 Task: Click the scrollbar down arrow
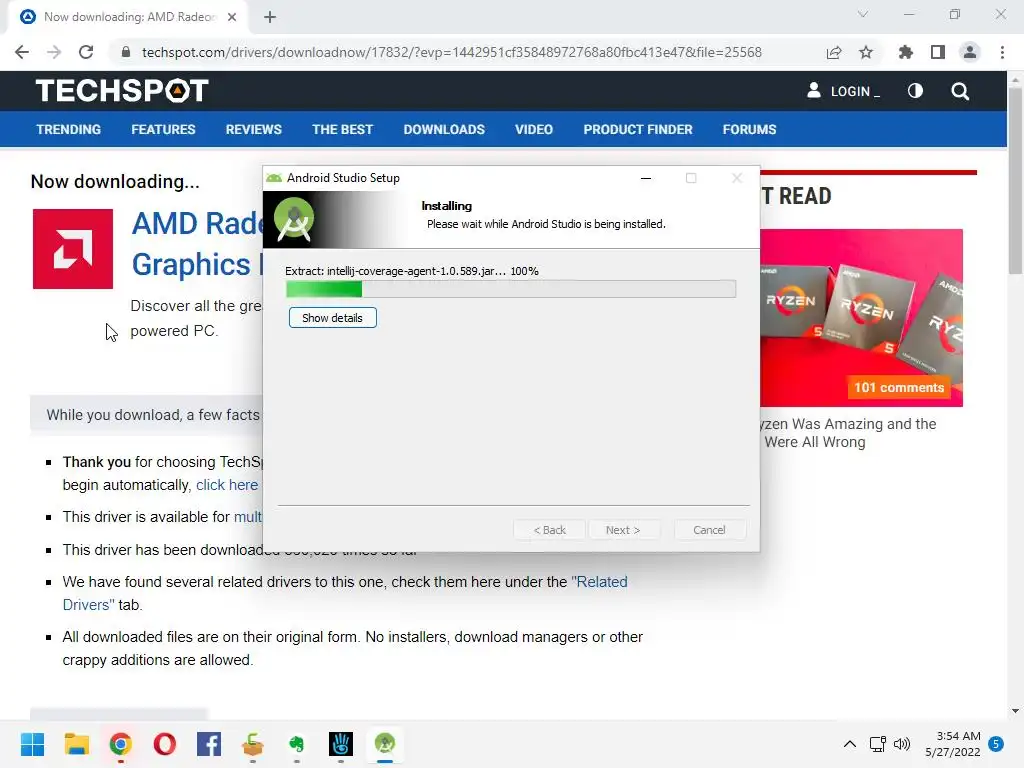(x=1015, y=711)
